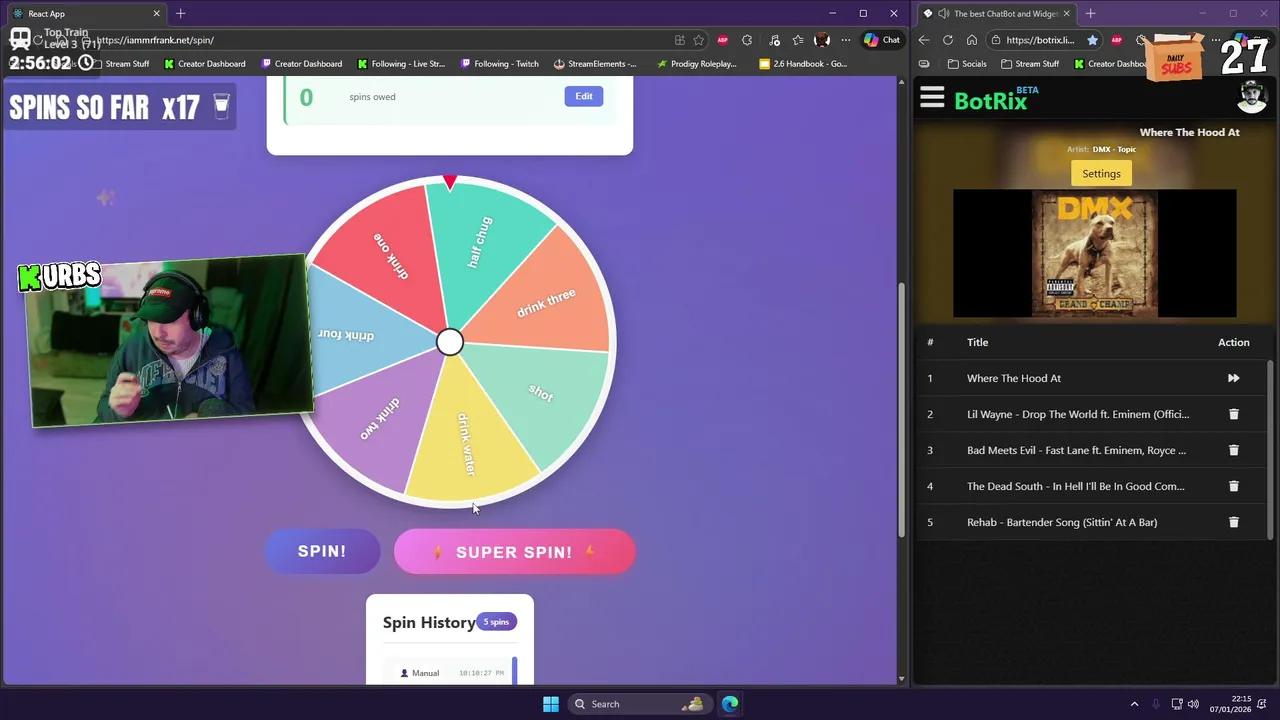Open Prodigy Roleplay bookmark
Image resolution: width=1280 pixels, height=720 pixels.
(696, 64)
